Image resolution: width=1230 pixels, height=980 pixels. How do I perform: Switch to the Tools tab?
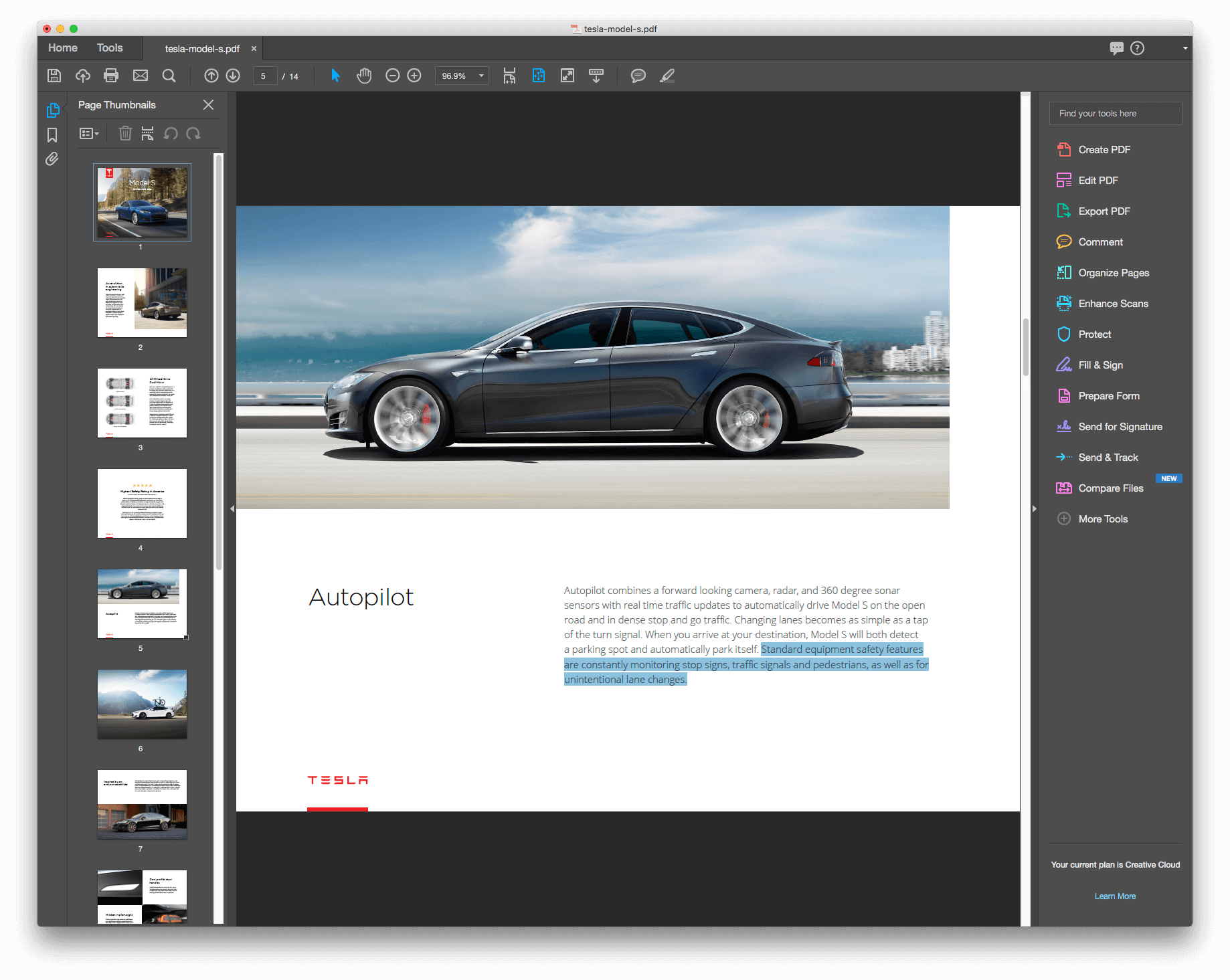(x=110, y=48)
